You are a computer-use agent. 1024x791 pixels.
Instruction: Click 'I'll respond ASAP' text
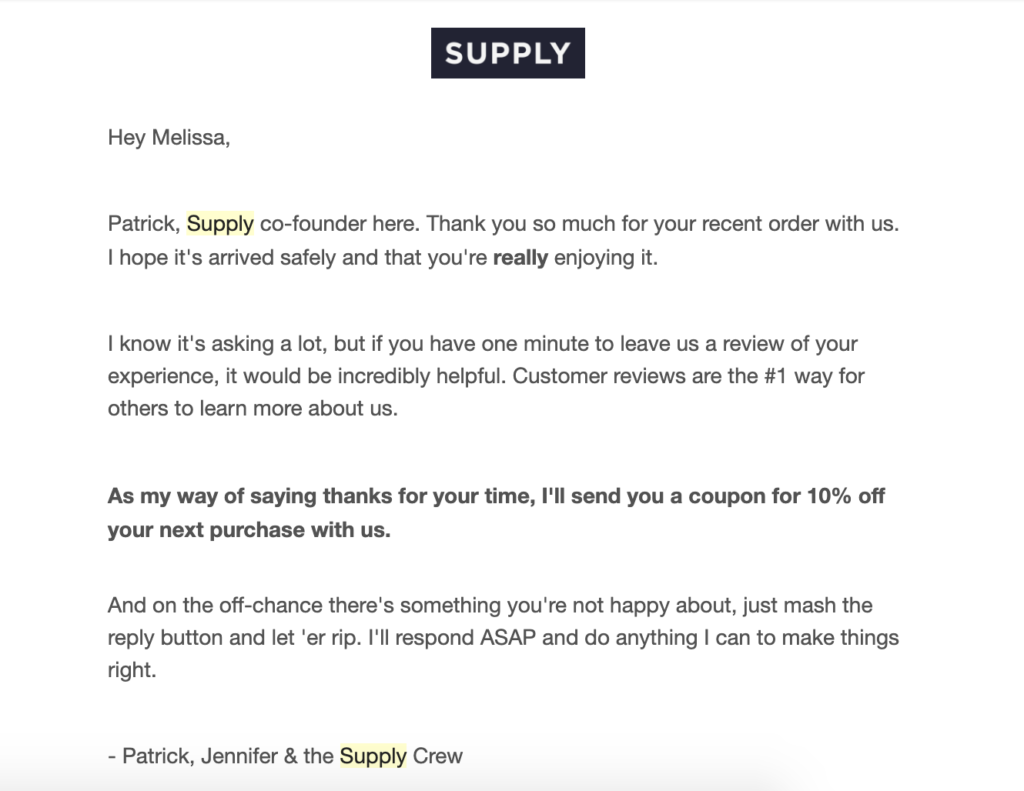coord(452,638)
